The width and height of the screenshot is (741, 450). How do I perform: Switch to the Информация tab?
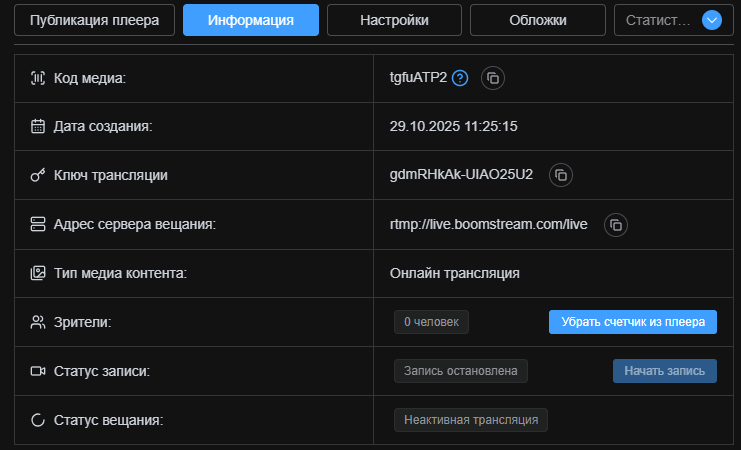point(251,20)
